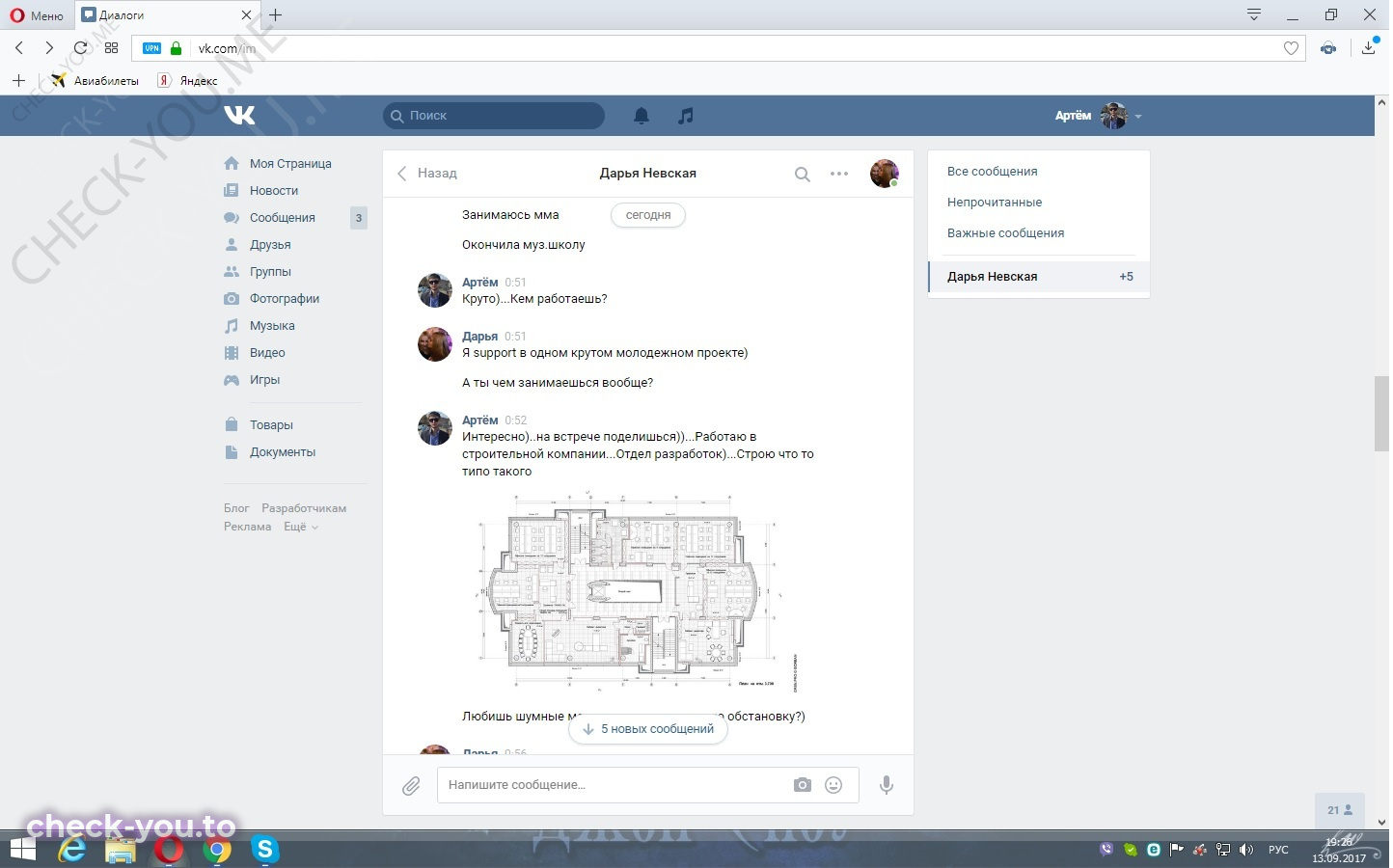The width and height of the screenshot is (1393, 868).
Task: Open the Блог footer link
Action: [236, 508]
